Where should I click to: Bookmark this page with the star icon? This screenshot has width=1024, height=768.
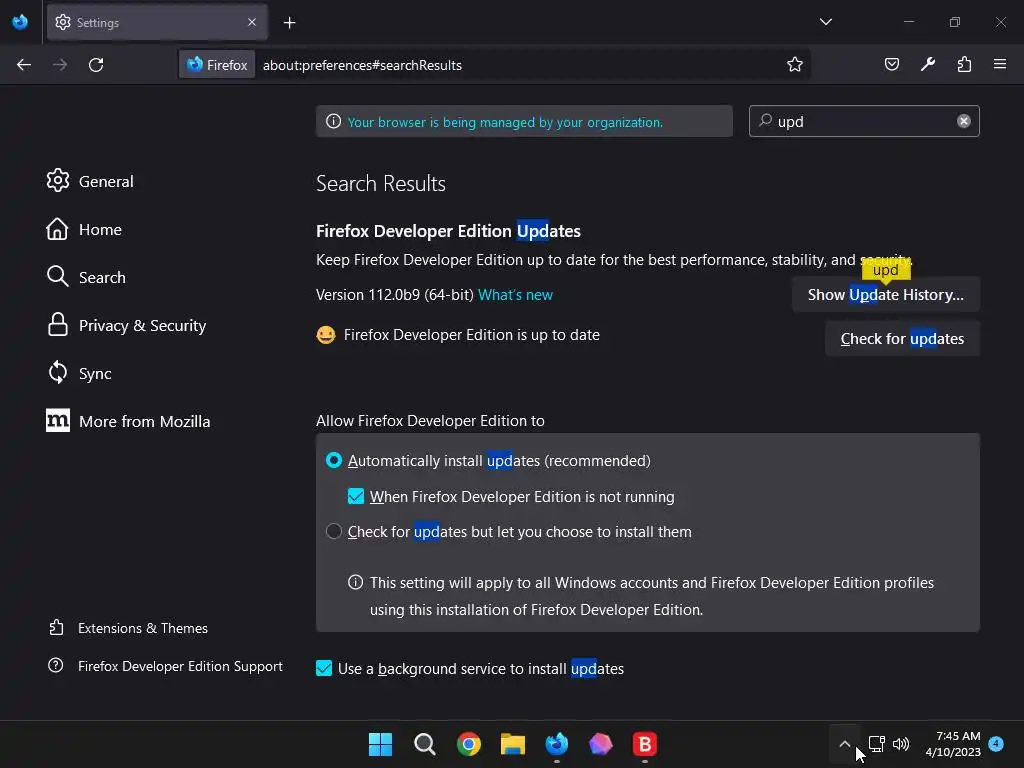[x=794, y=65]
